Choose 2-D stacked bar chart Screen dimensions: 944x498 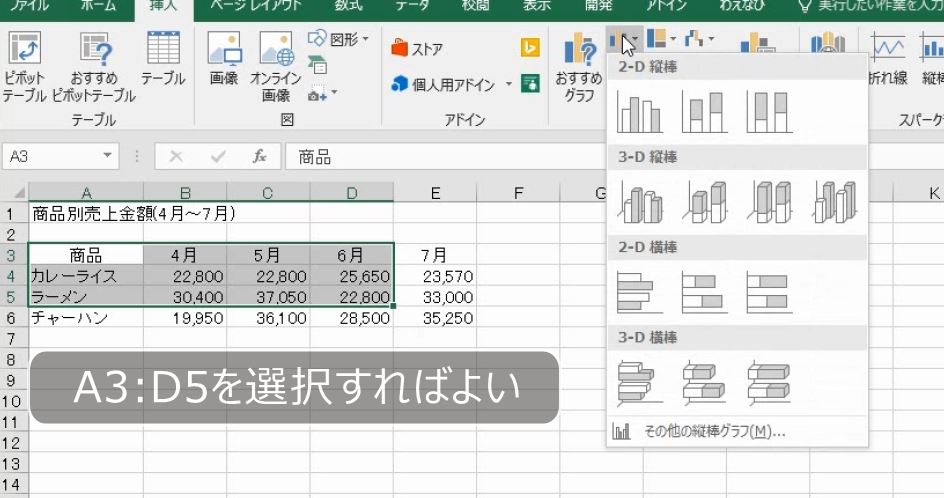(704, 293)
